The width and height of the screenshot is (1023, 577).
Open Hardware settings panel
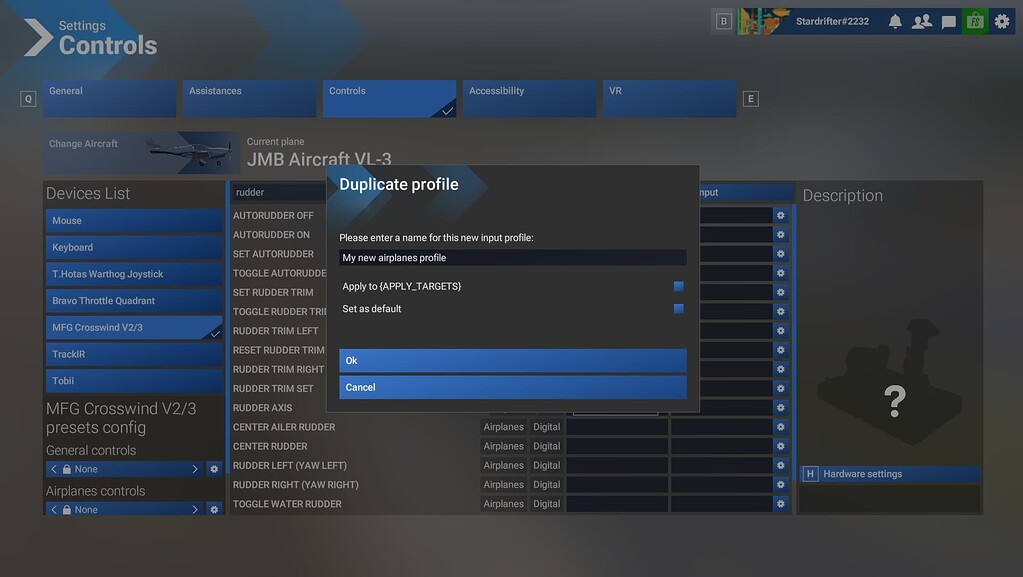[x=889, y=473]
